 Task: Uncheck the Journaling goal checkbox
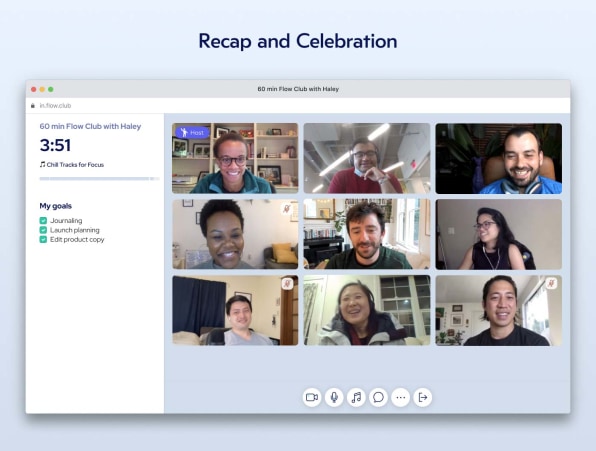point(43,220)
